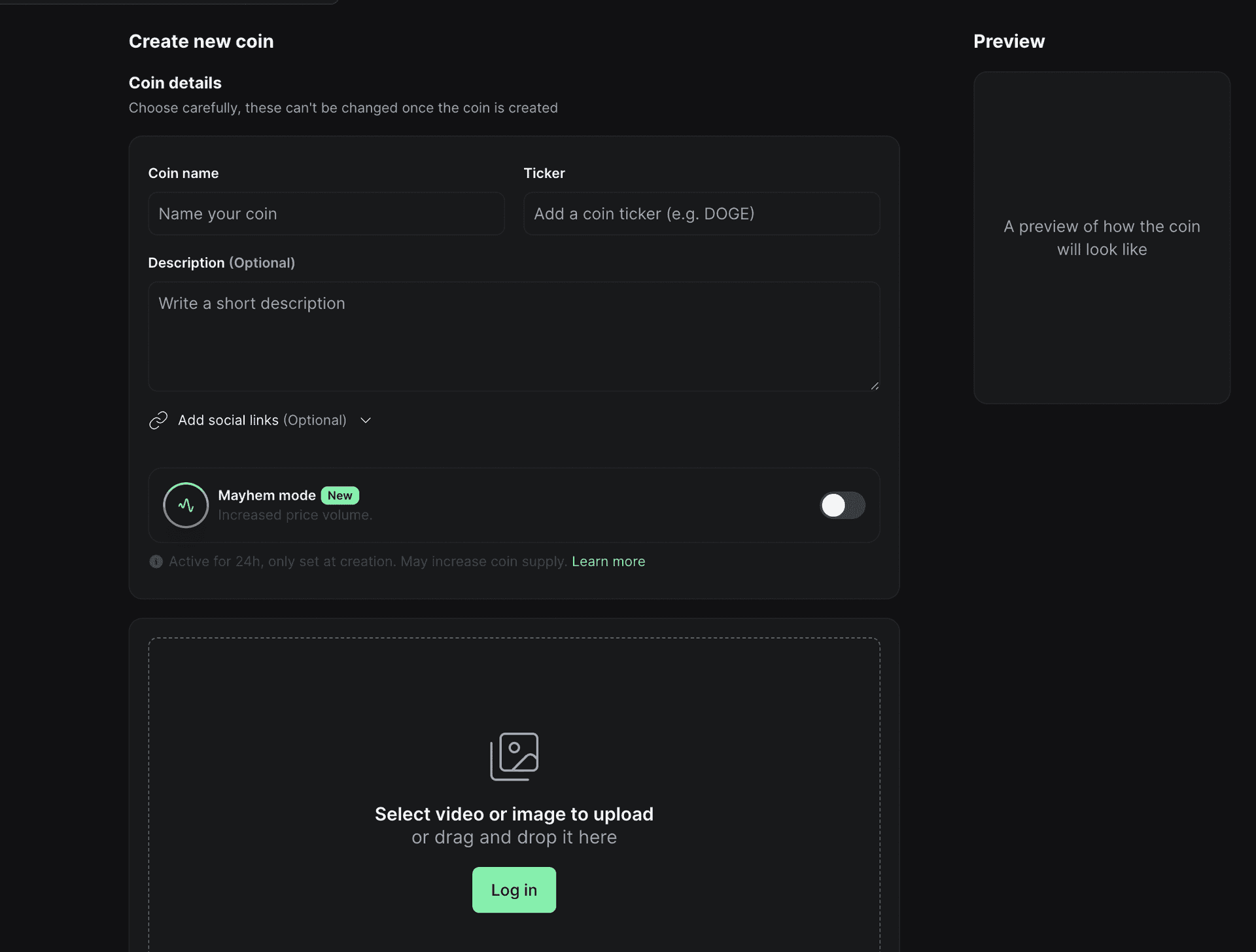Click the description resize handle
This screenshot has height=952, width=1256.
coord(875,385)
